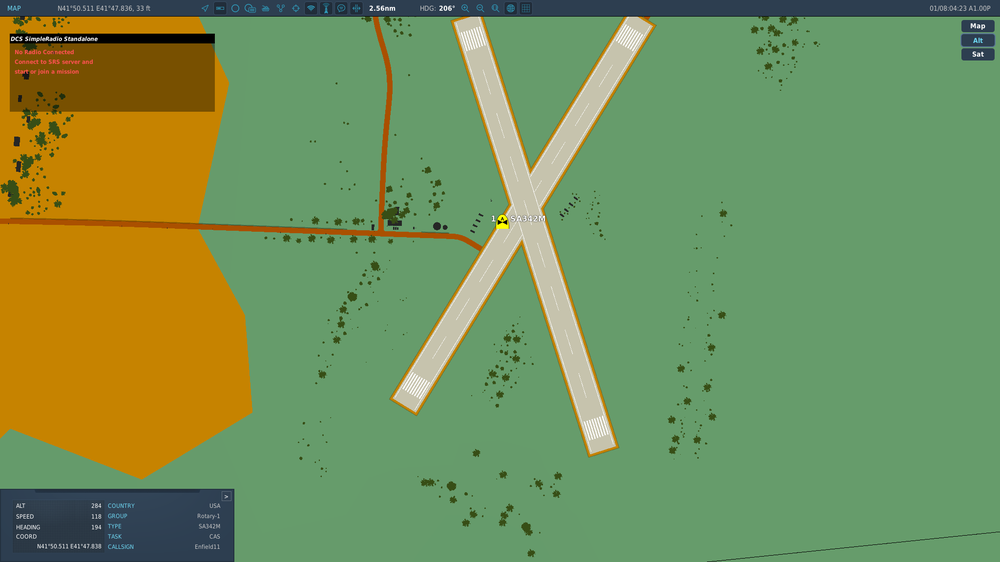
Task: Click the DCS SimpleRadio Standalone title bar
Action: coord(112,39)
